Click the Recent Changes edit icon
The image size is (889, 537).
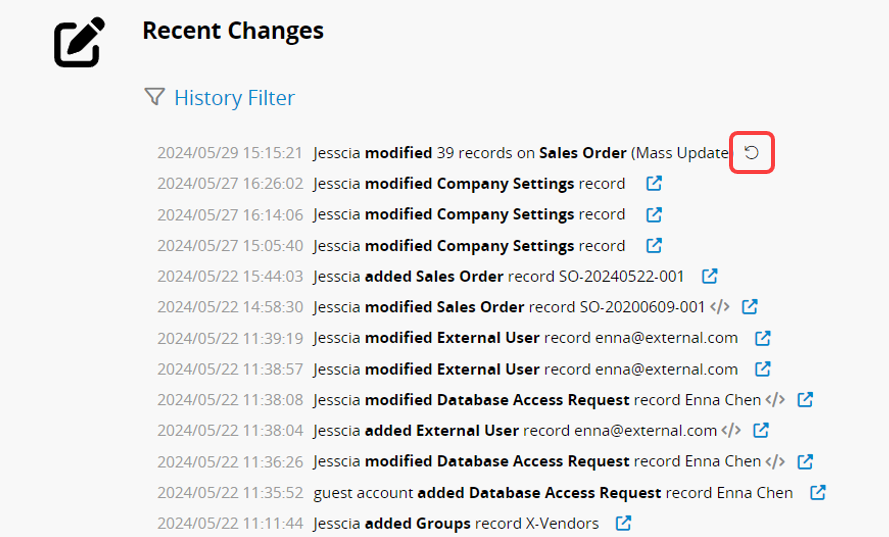(79, 43)
